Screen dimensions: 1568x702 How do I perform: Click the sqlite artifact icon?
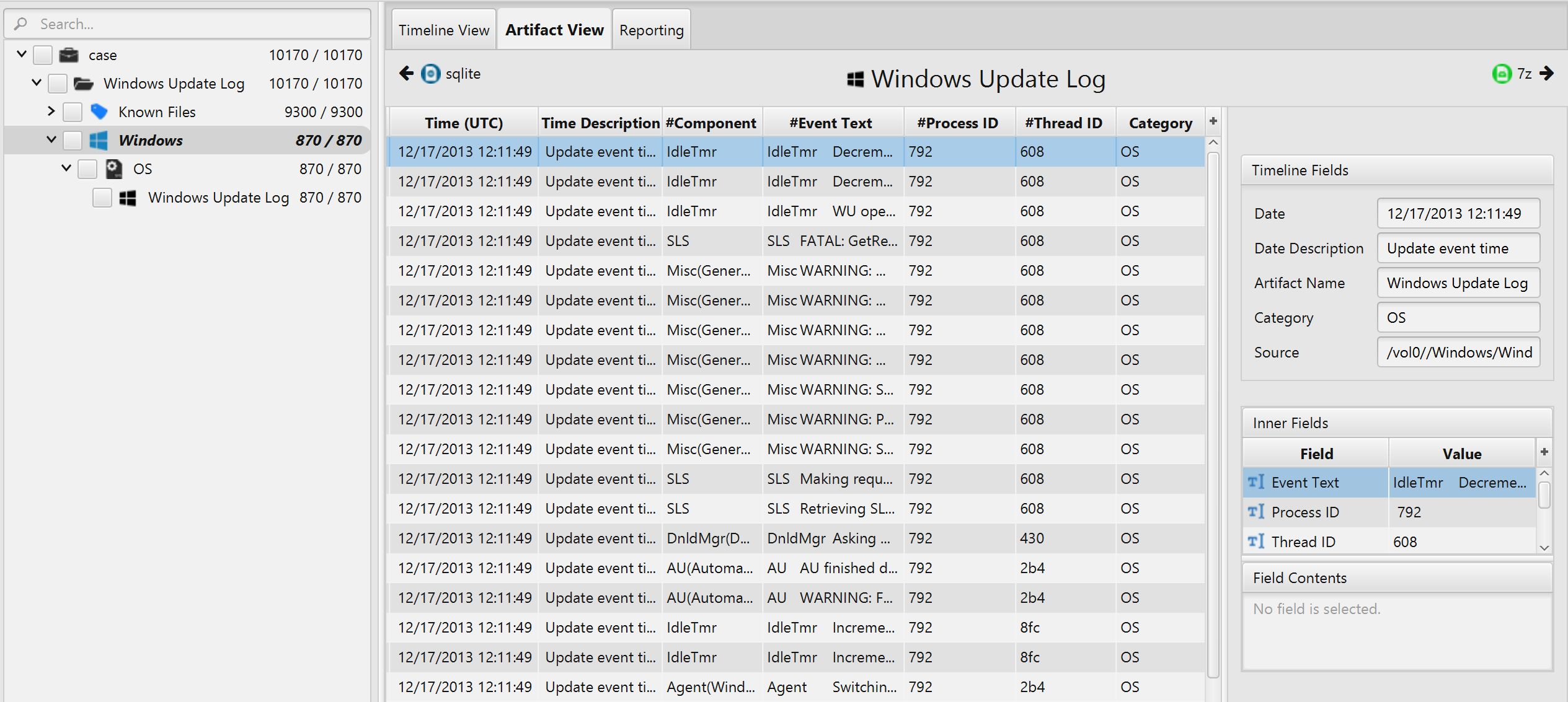pyautogui.click(x=431, y=74)
